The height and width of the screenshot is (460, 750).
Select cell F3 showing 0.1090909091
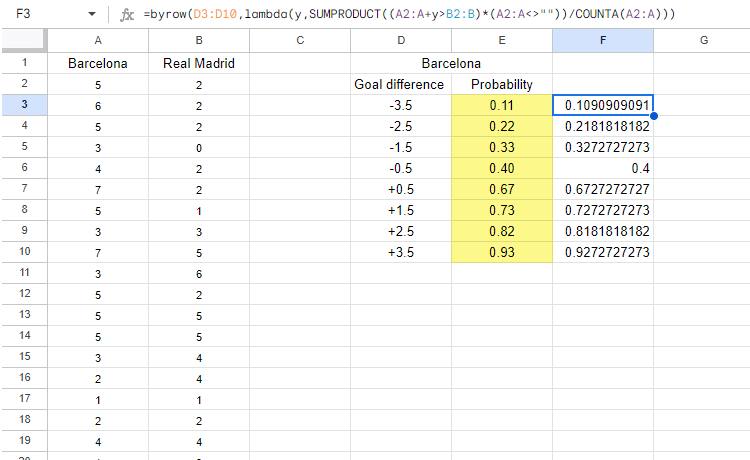603,105
